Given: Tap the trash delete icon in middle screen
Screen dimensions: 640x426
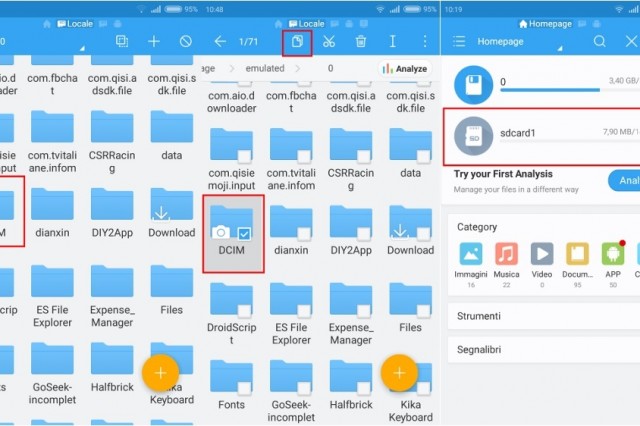Looking at the screenshot, I should point(361,41).
